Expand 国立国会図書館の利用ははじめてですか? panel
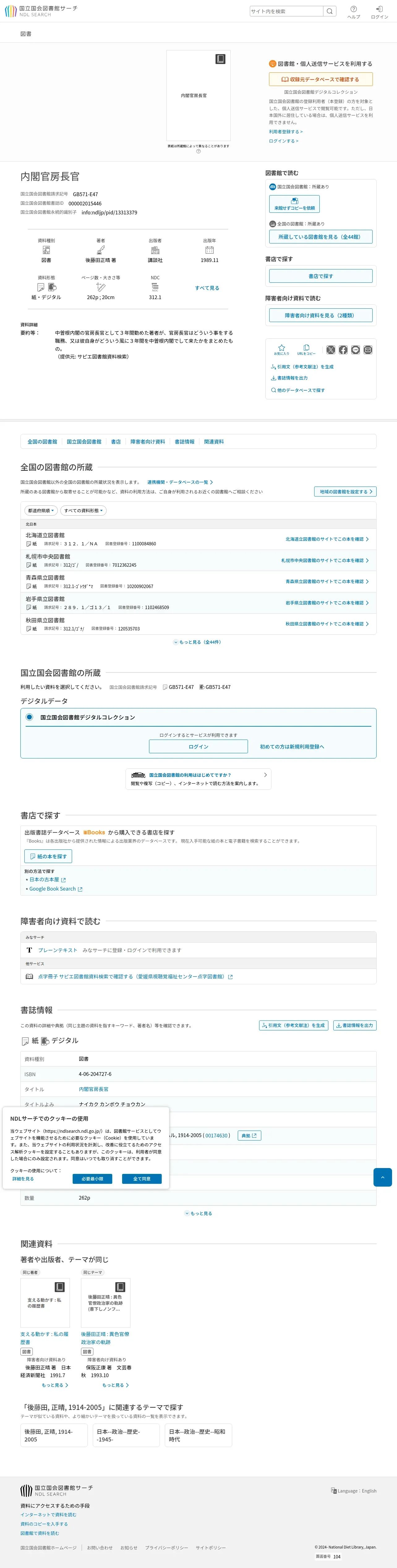The height and width of the screenshot is (1568, 397). pyautogui.click(x=198, y=779)
